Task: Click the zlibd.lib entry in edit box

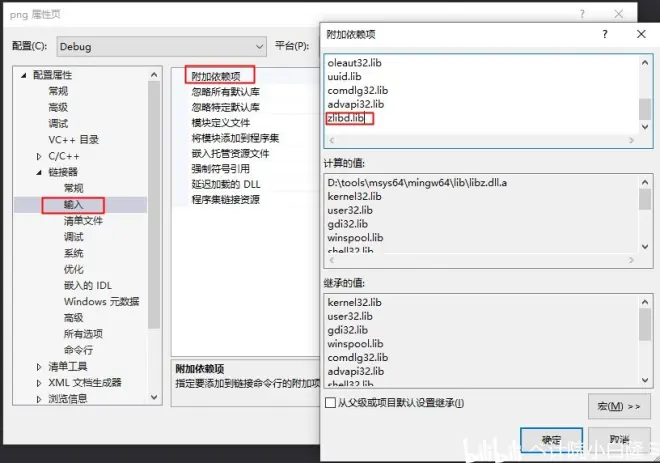Action: click(346, 118)
